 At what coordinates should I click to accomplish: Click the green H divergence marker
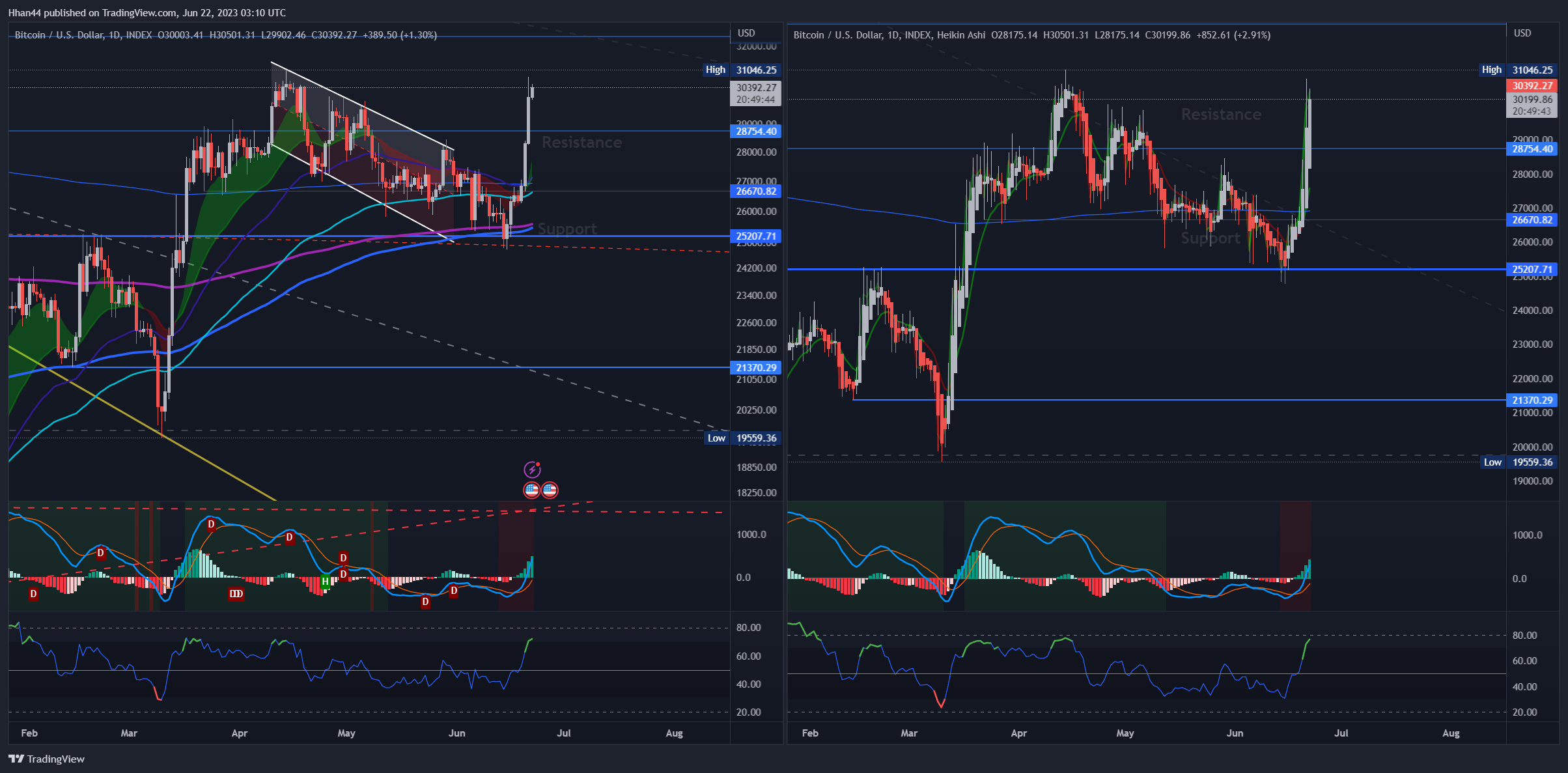point(325,581)
